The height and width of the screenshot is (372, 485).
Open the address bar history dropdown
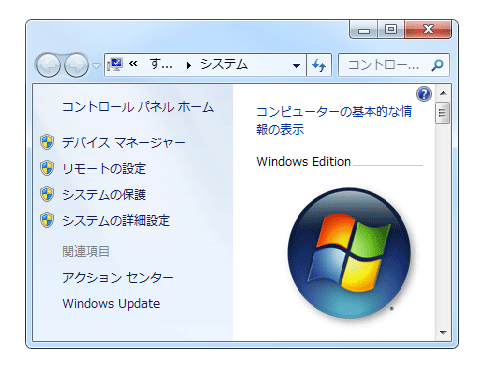click(x=296, y=65)
